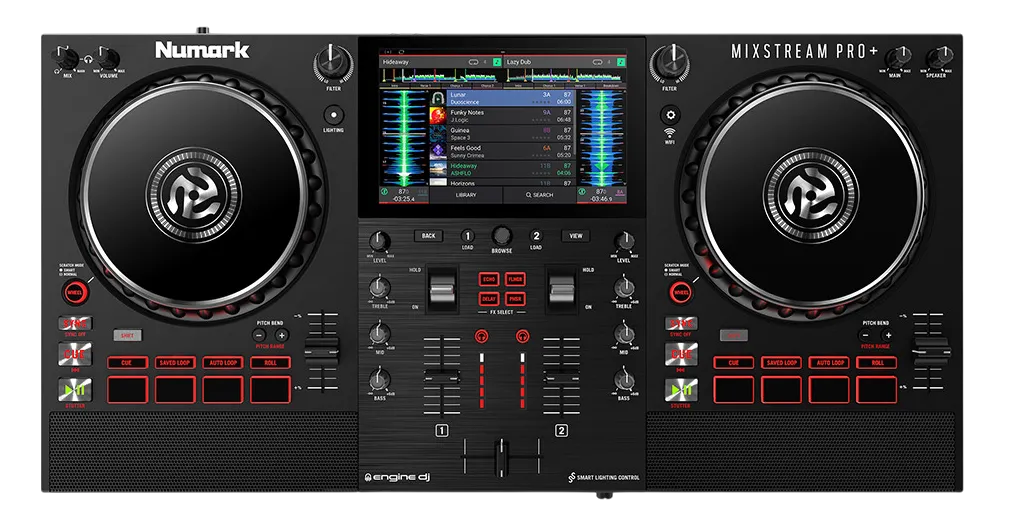Screen dimensions: 1010x526
Task: Tap the large CUE button on deck 2
Action: click(681, 354)
